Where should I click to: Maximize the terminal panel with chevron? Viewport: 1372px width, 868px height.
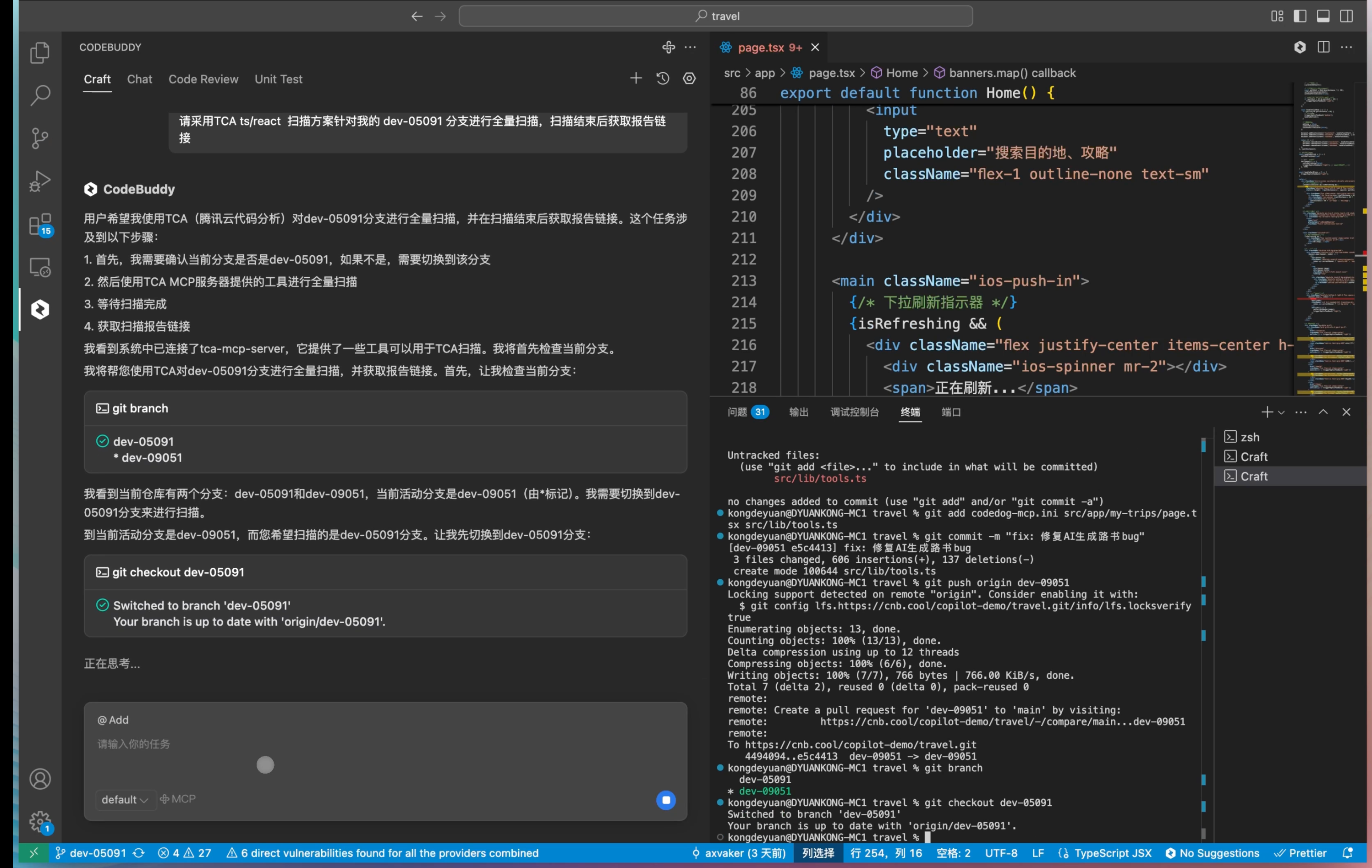(1323, 412)
